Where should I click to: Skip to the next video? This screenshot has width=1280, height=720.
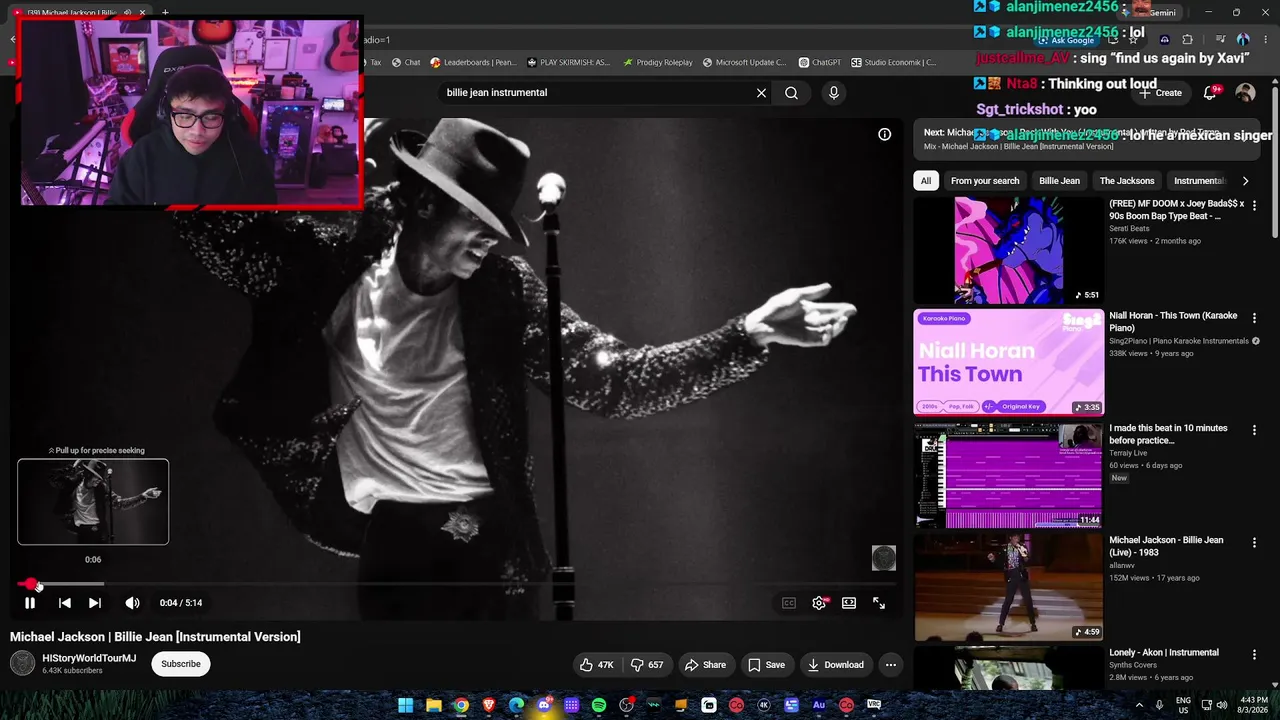(95, 603)
